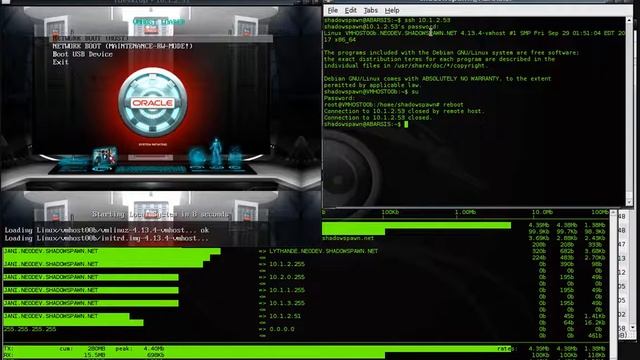Open the File menu in the terminal window
The width and height of the screenshot is (640, 360).
(x=333, y=10)
